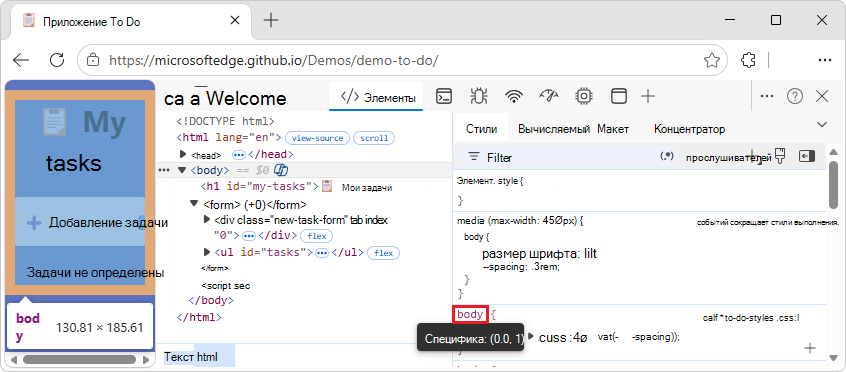
Task: Click the body selector in styles
Action: click(470, 314)
